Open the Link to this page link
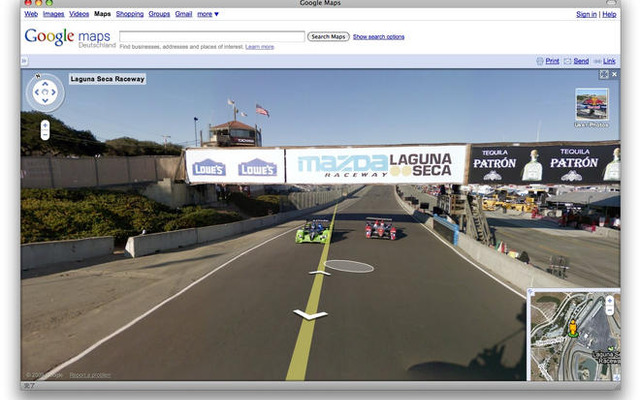The height and width of the screenshot is (400, 640). click(x=609, y=61)
